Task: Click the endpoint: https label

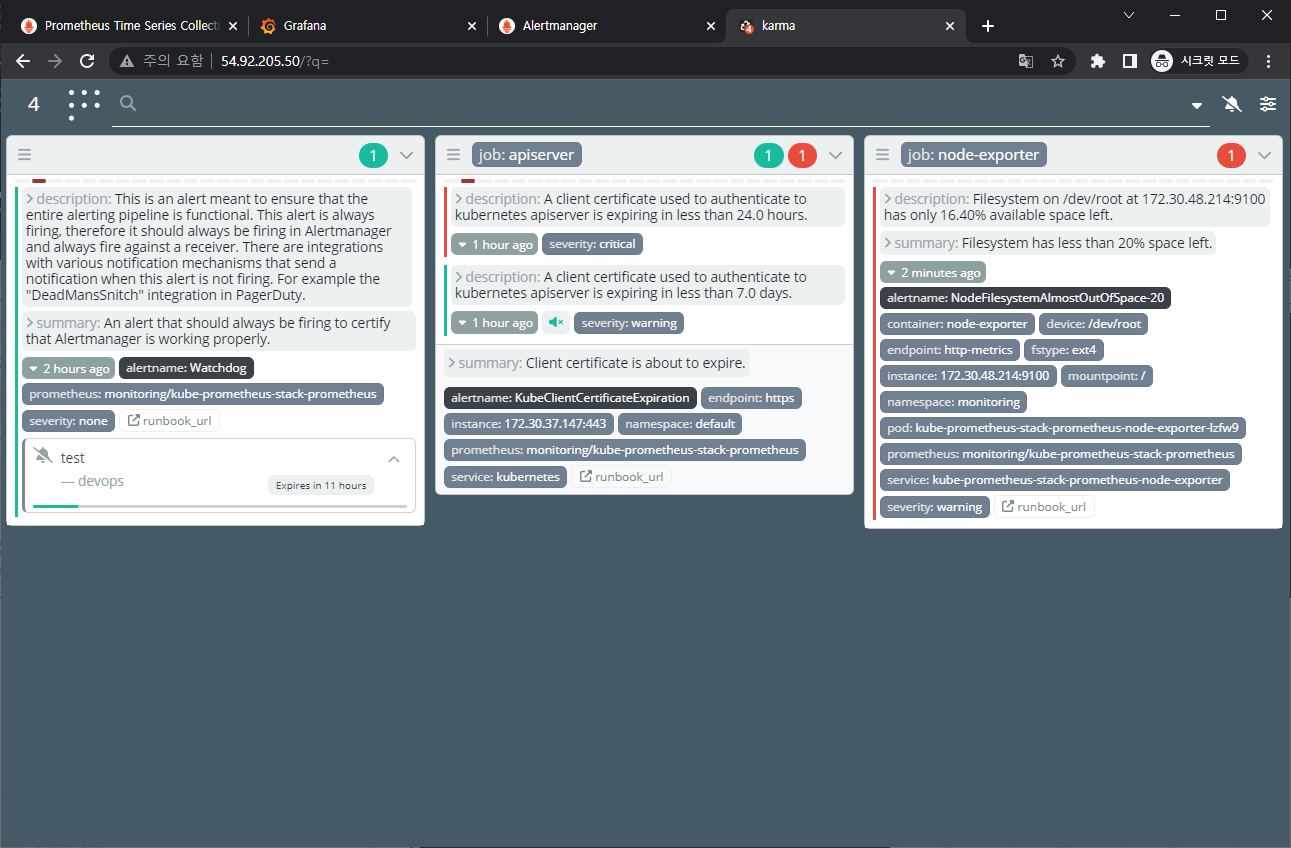Action: click(751, 398)
